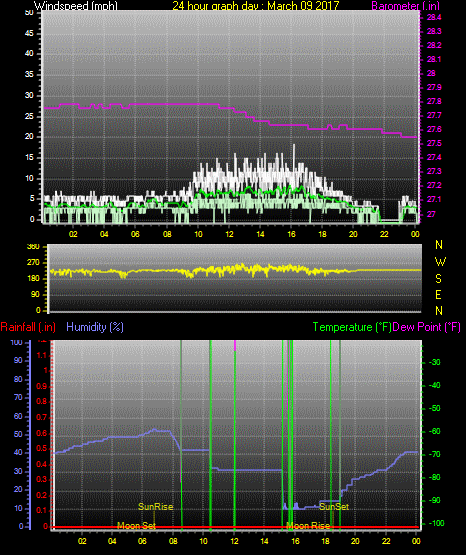Click rainfall axis value "0.9"
466x555 pixels.
[42, 386]
